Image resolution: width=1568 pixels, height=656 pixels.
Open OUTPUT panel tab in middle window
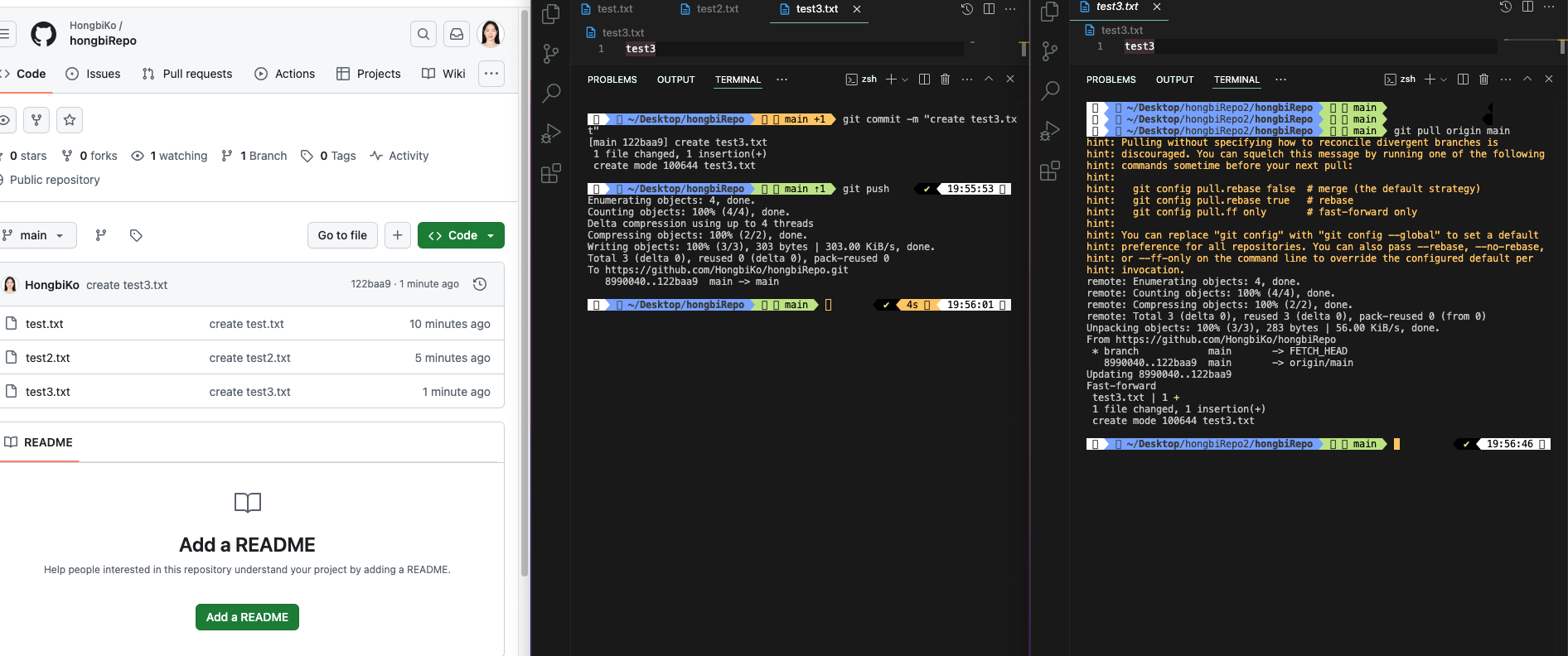click(x=676, y=80)
